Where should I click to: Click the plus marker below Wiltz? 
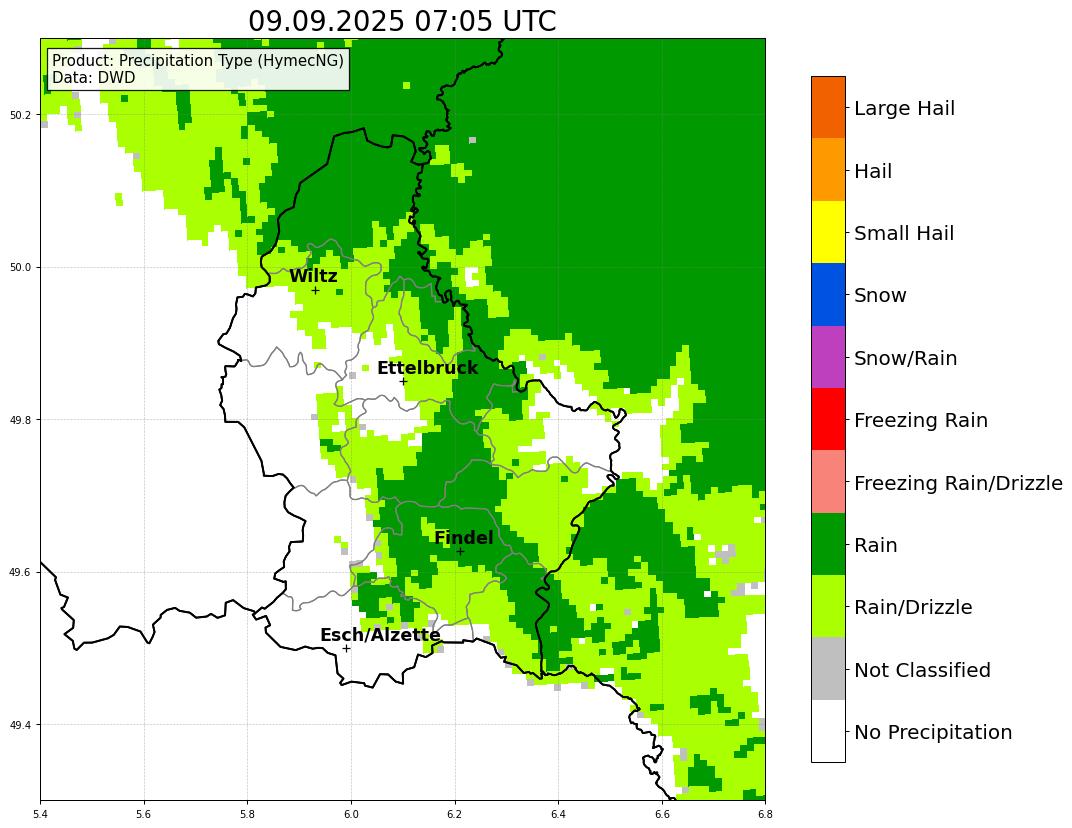pyautogui.click(x=315, y=291)
